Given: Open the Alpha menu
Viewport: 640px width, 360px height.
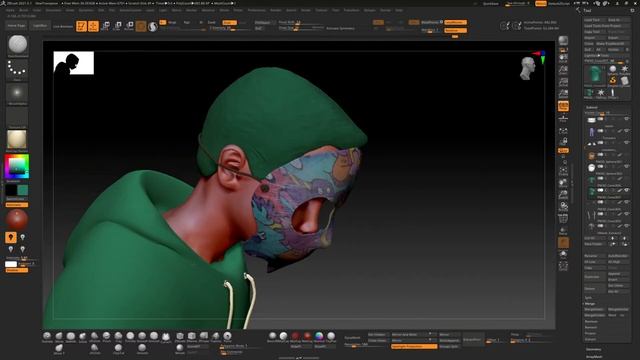Looking at the screenshot, I should 11,10.
